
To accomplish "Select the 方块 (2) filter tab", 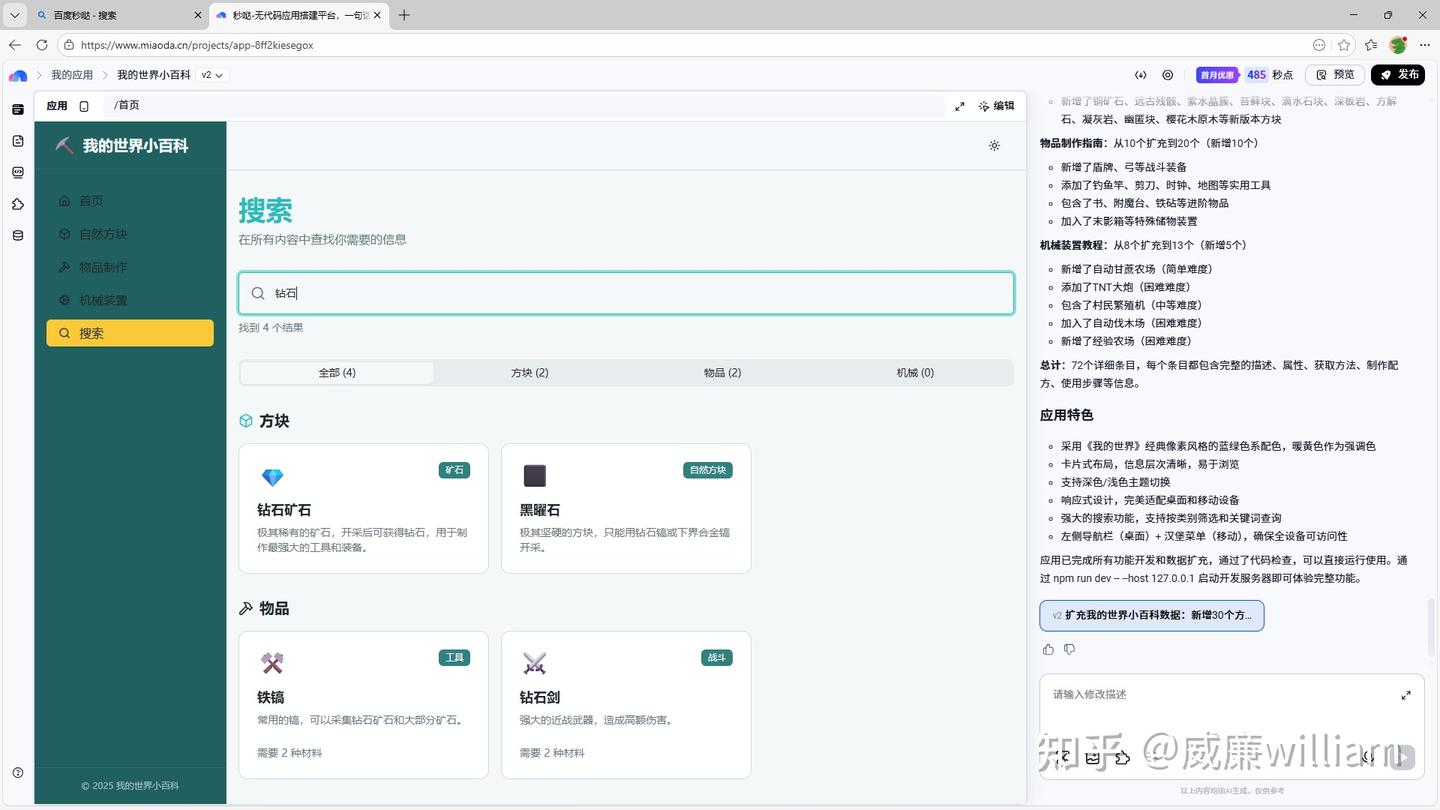I will point(529,373).
